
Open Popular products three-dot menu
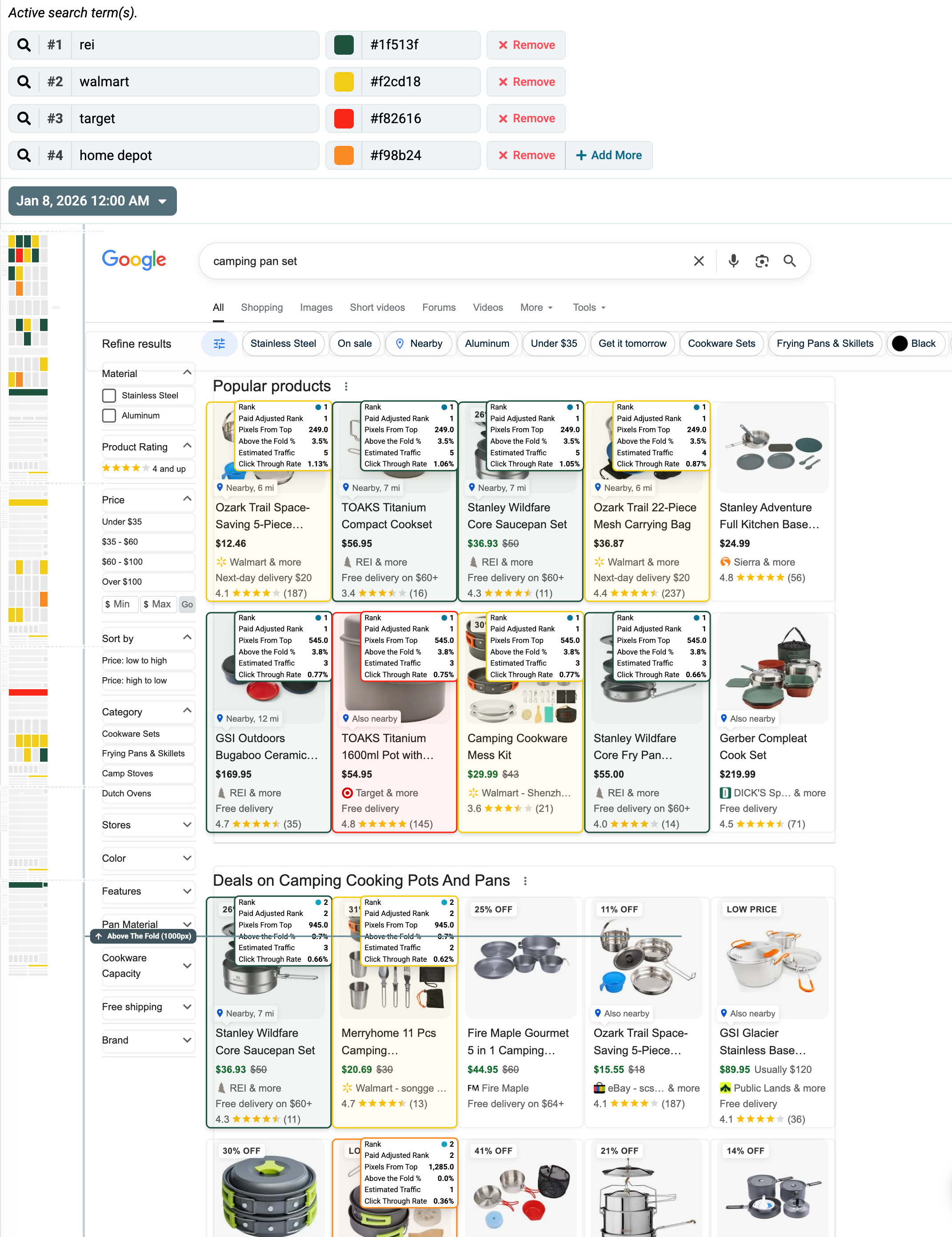click(x=346, y=386)
